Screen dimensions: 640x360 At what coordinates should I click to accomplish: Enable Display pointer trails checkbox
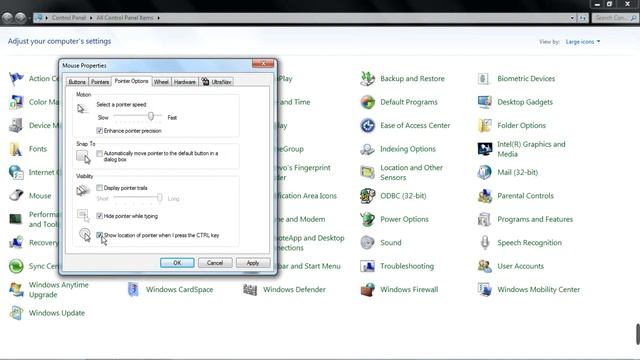[99, 188]
